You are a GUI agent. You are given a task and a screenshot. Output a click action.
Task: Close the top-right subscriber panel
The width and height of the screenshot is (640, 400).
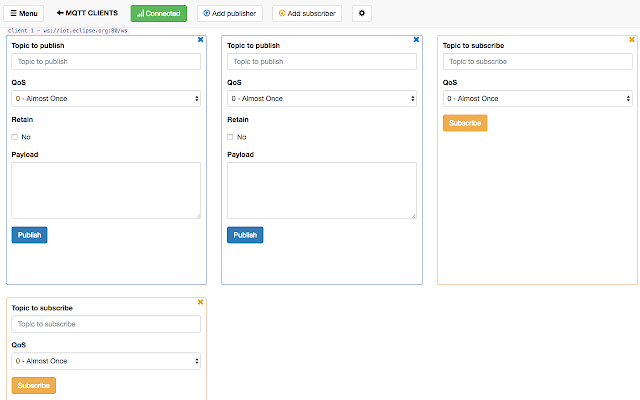point(632,40)
